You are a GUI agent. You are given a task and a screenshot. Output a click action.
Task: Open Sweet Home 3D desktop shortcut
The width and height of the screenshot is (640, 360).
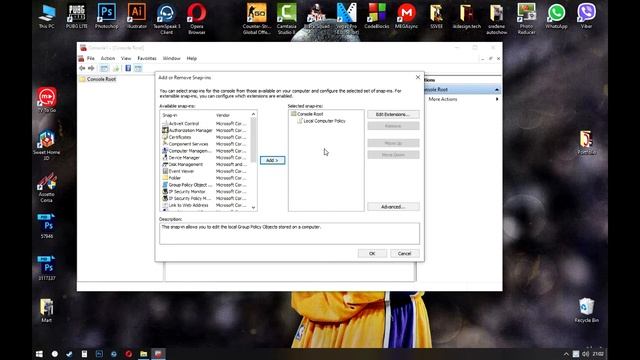(47, 145)
